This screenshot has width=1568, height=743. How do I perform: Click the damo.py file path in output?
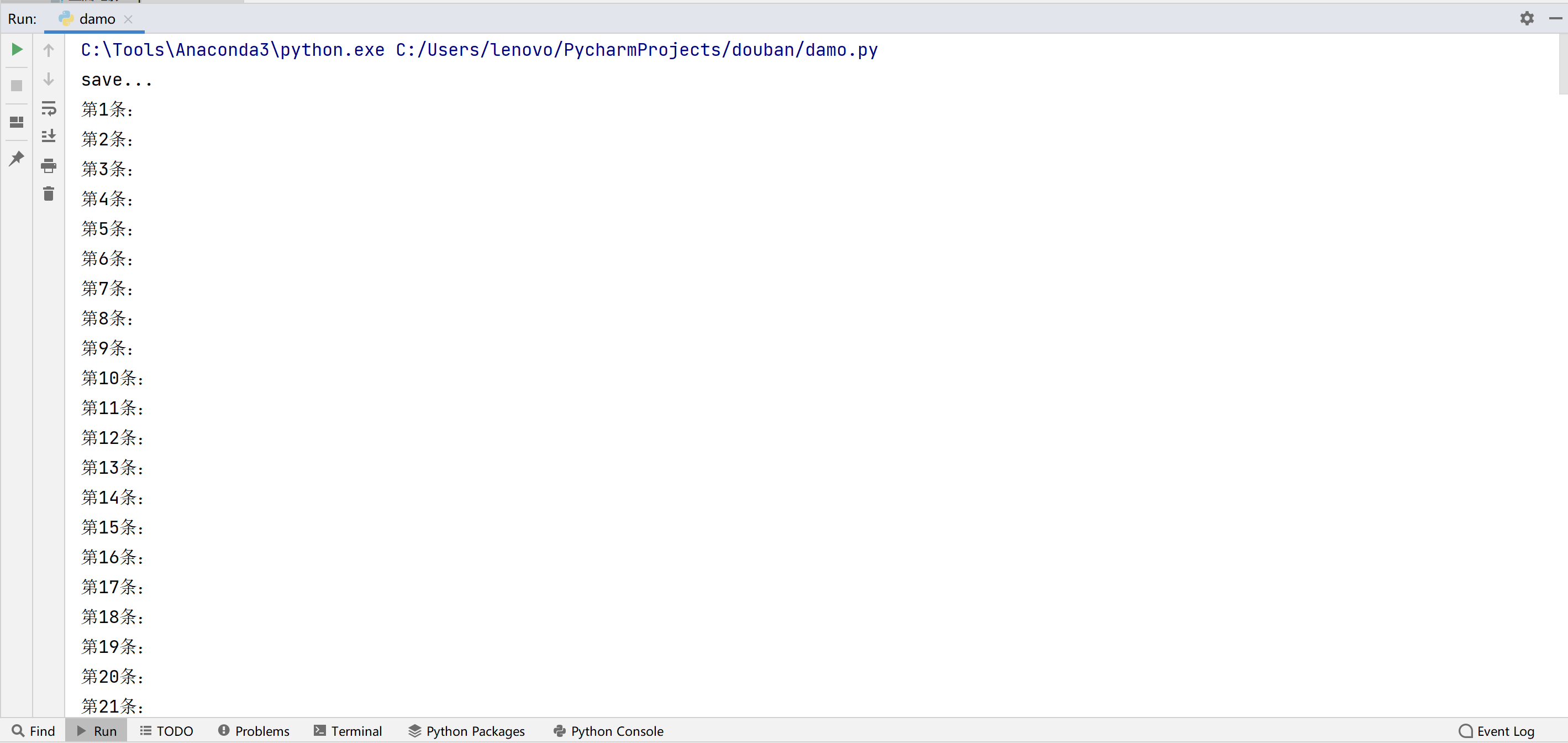pyautogui.click(x=636, y=50)
